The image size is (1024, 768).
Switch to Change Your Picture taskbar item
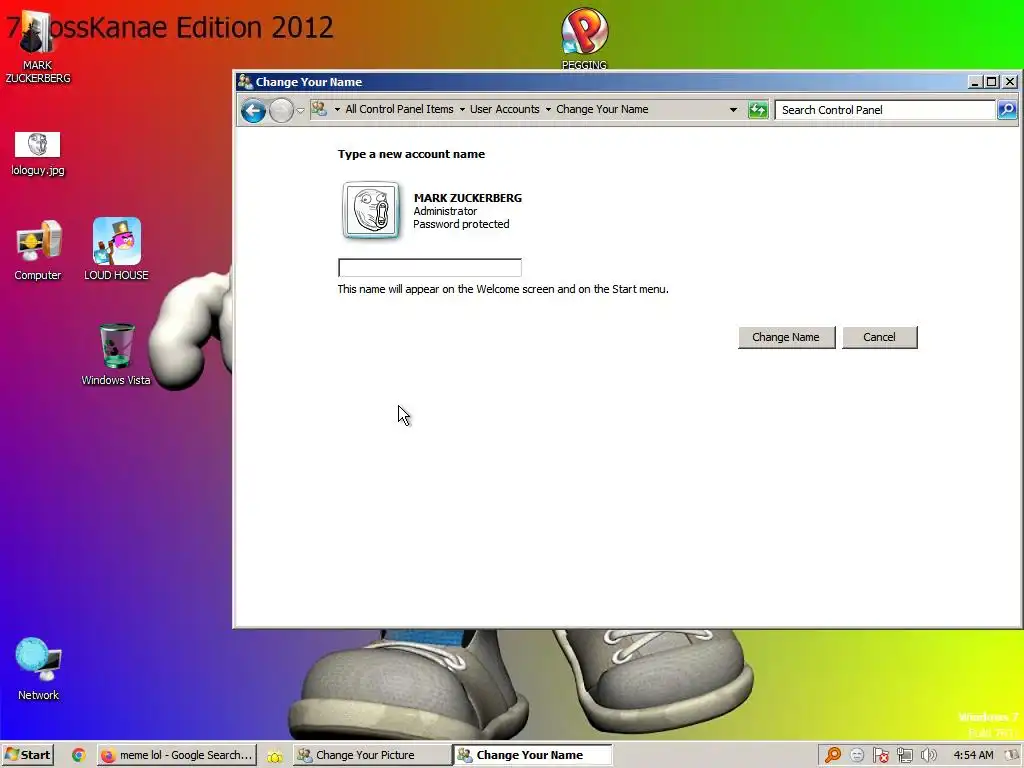click(x=372, y=755)
